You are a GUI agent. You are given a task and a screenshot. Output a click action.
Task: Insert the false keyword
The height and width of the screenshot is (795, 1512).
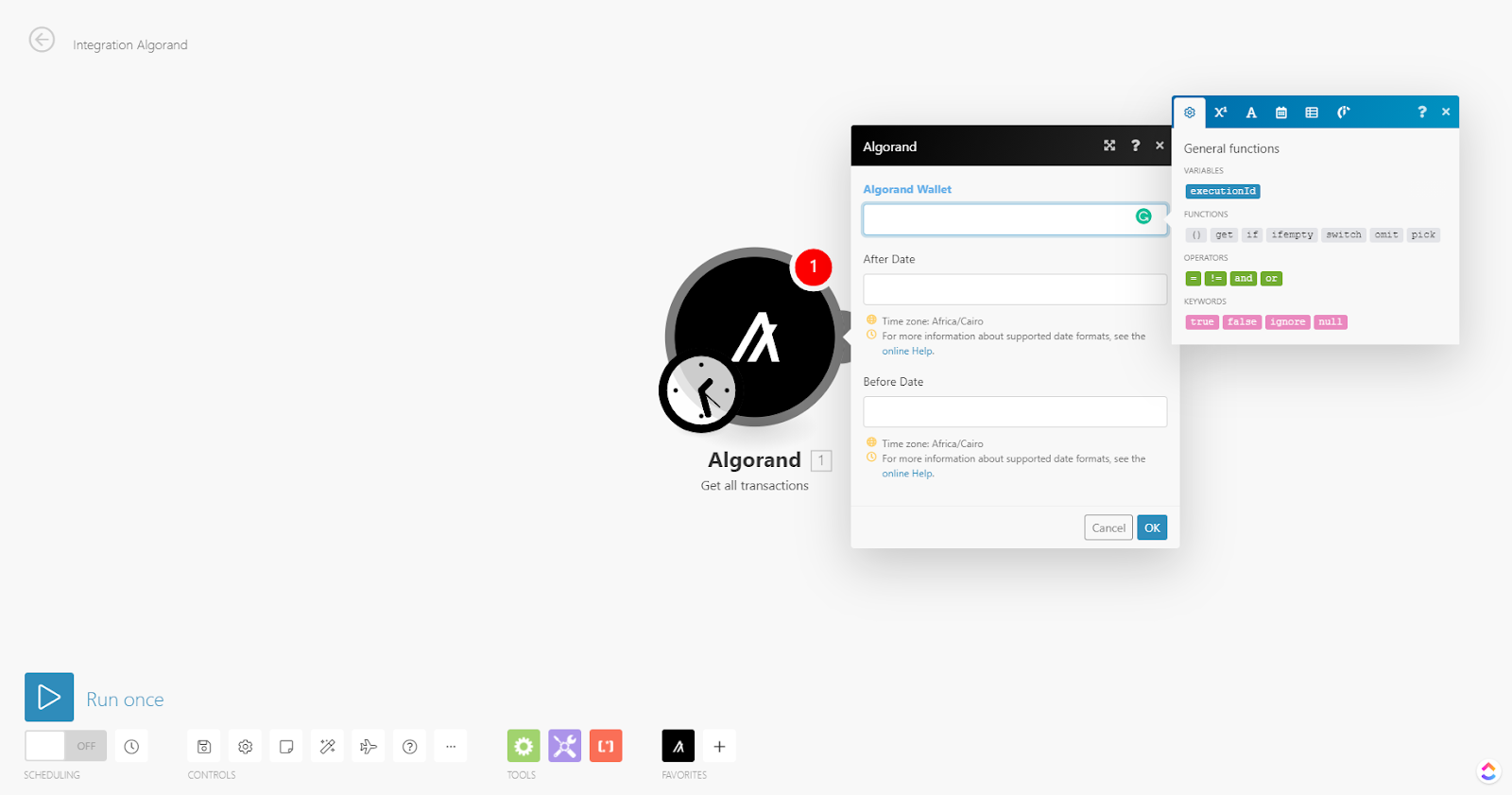(x=1242, y=321)
